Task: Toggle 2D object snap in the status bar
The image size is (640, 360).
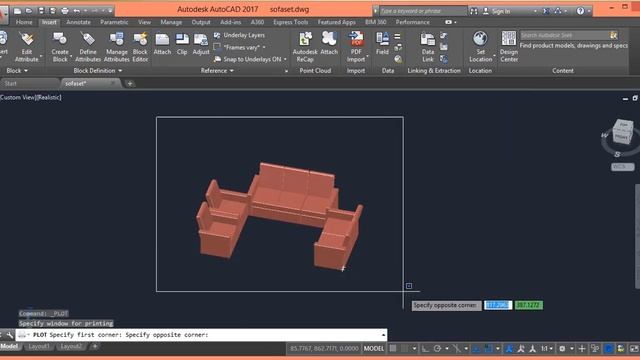Action: click(x=488, y=349)
